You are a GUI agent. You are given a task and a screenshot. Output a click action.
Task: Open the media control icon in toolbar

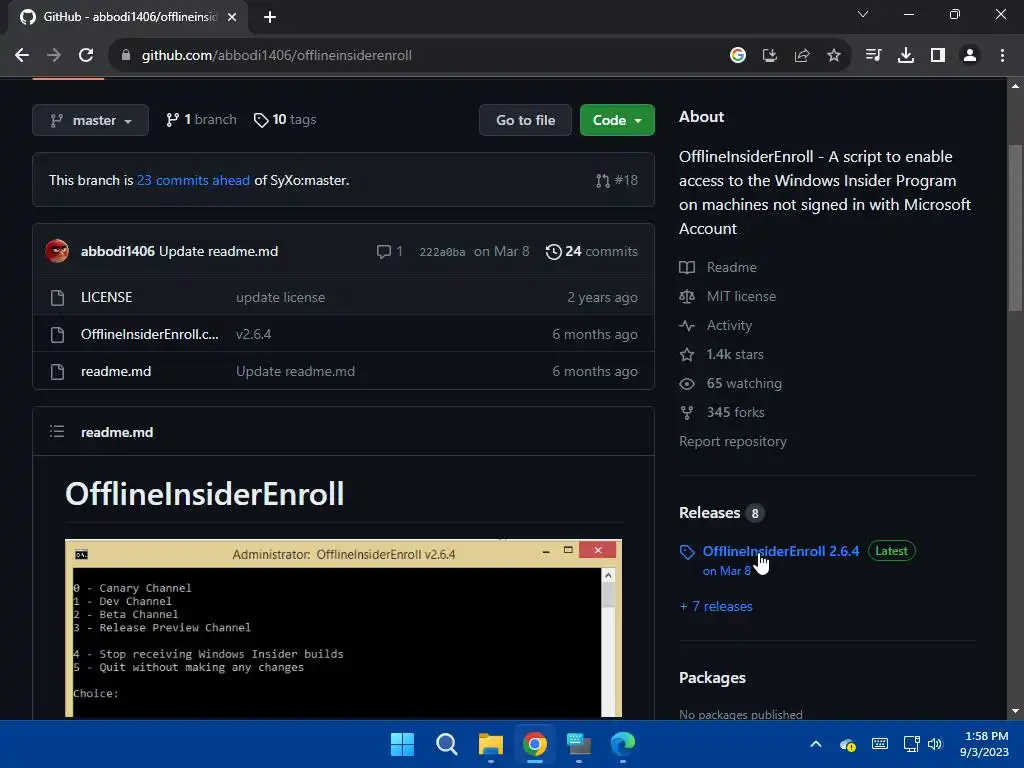click(x=873, y=56)
